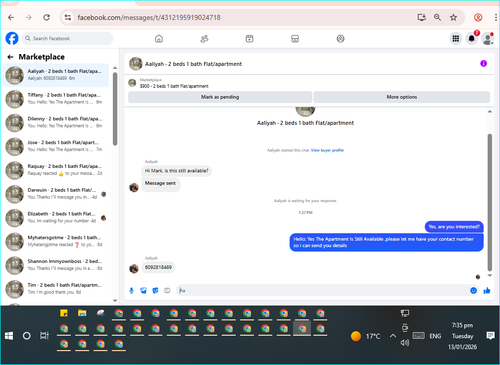
Task: Open the Tim conversation
Action: click(56, 289)
